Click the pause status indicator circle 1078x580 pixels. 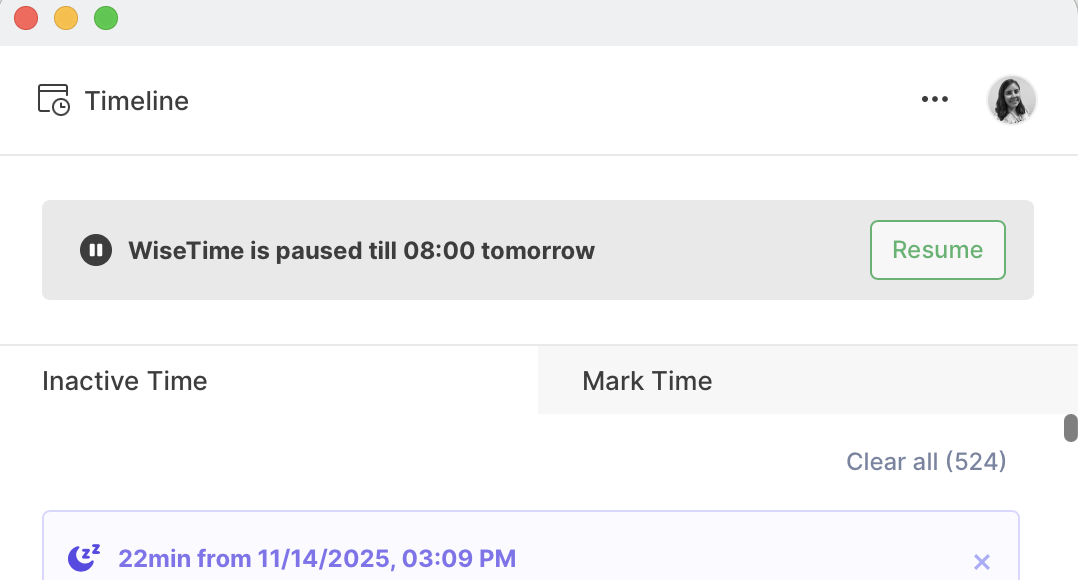(95, 250)
